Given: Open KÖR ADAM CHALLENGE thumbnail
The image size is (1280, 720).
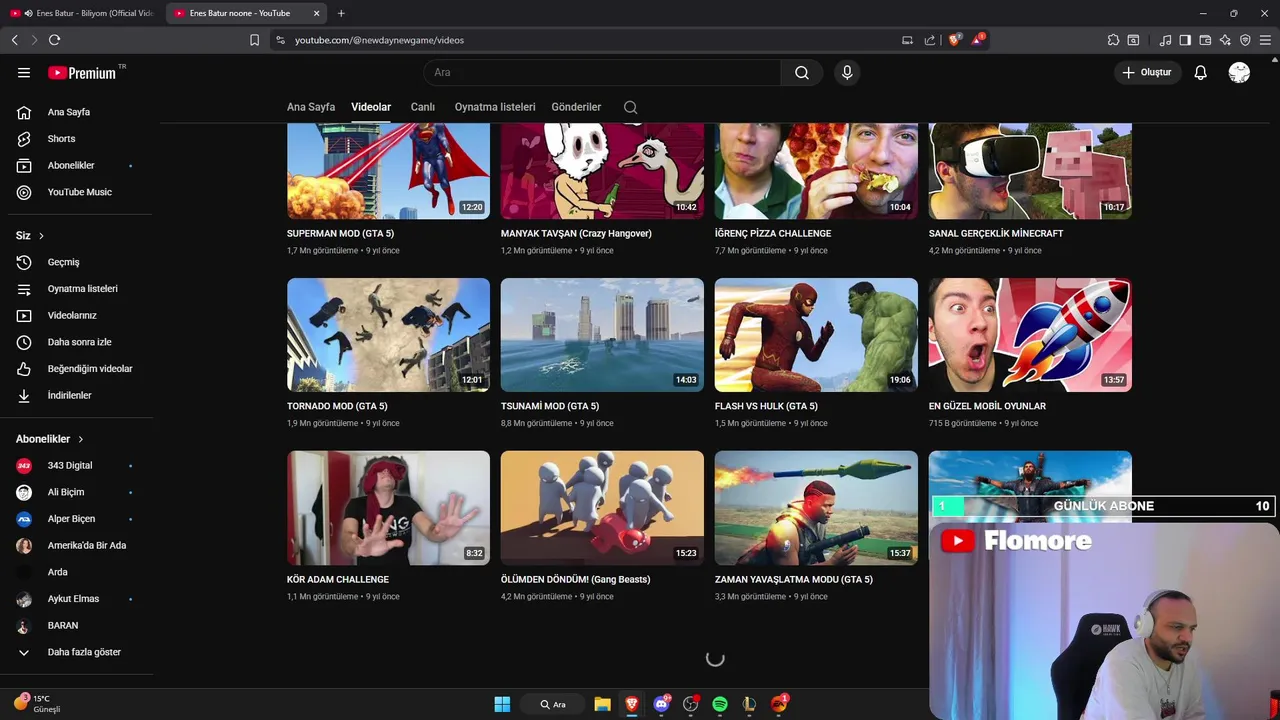Looking at the screenshot, I should (388, 508).
